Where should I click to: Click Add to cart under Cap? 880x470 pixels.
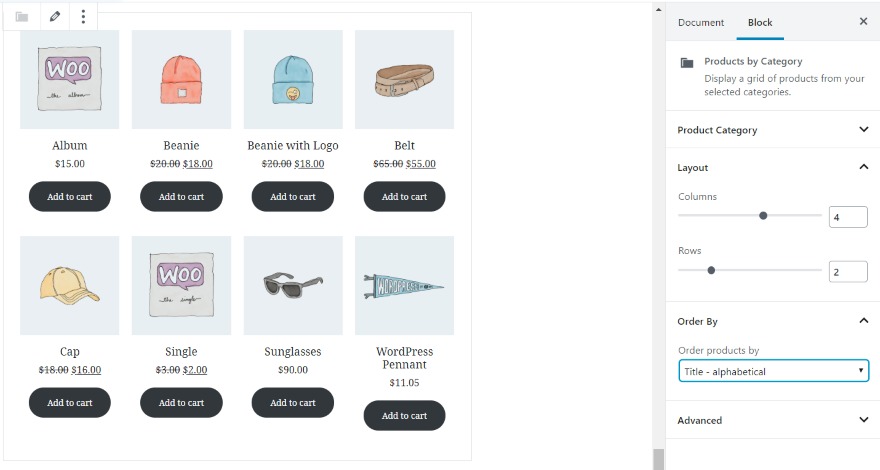(70, 403)
